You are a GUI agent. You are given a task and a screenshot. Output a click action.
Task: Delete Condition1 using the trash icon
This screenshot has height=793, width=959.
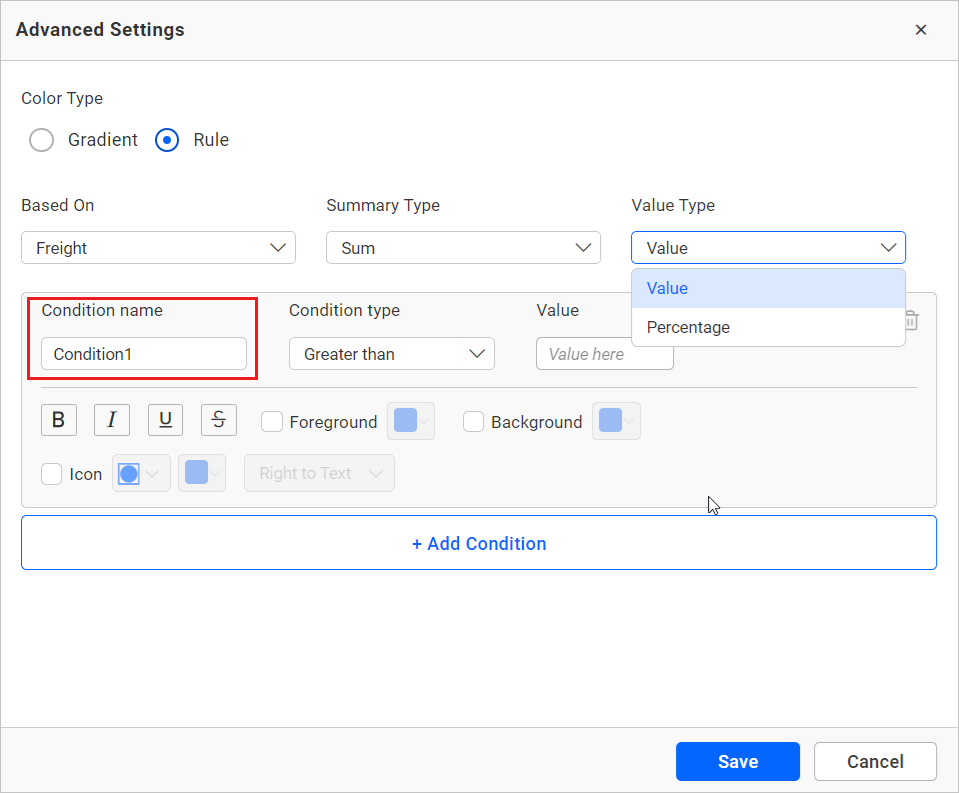(911, 320)
